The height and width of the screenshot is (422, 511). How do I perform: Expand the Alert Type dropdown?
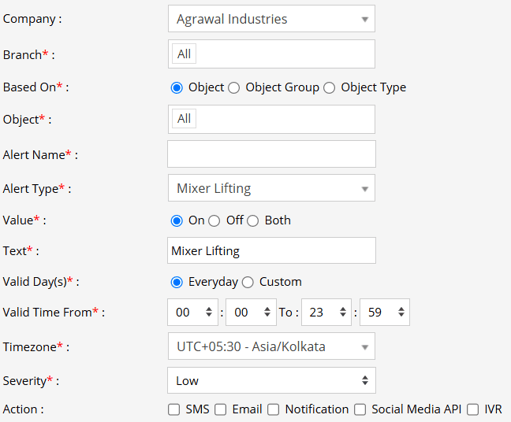pos(271,188)
